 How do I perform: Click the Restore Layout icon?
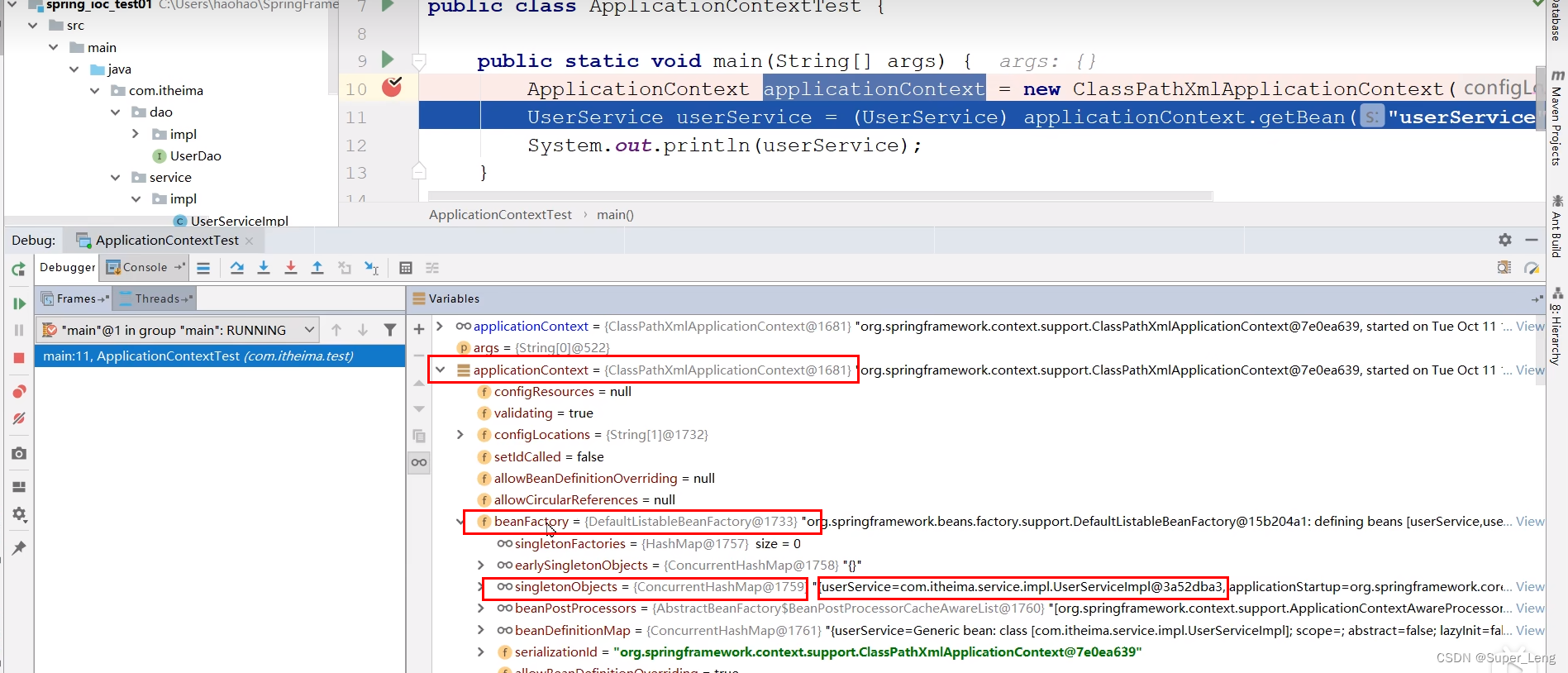(x=19, y=487)
